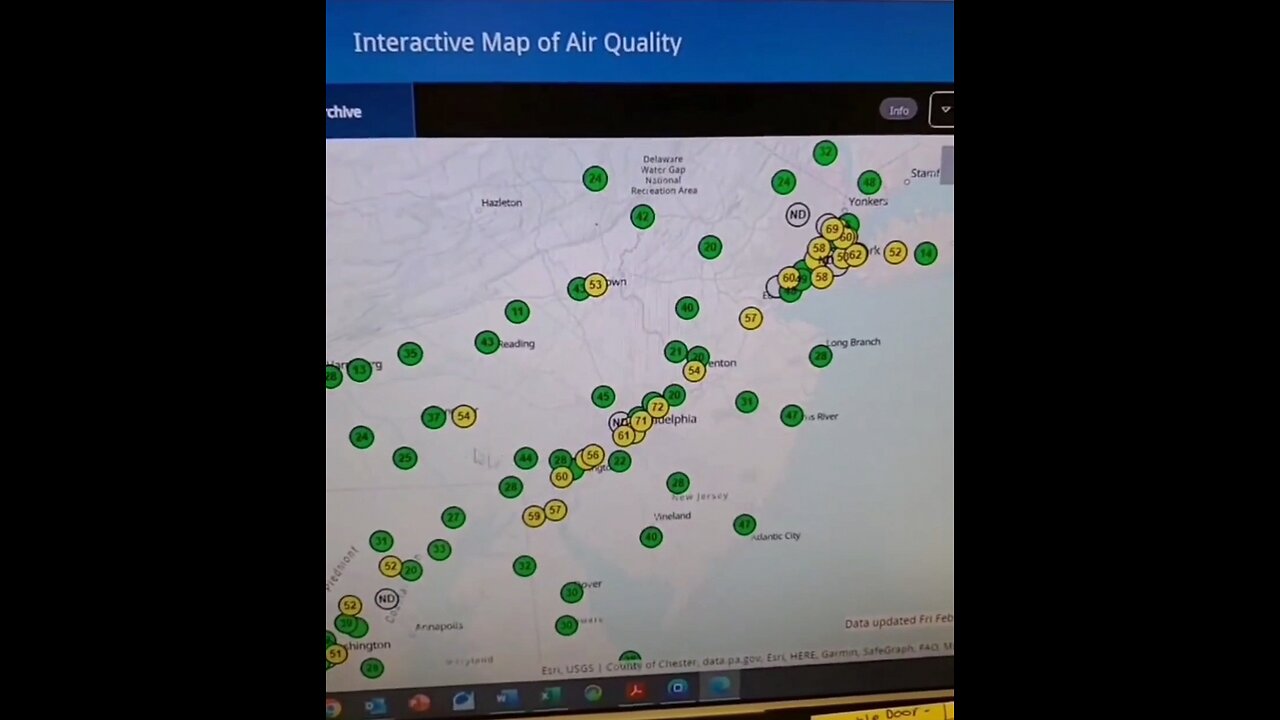Click the green 22 marker right of Wilmington

click(620, 460)
